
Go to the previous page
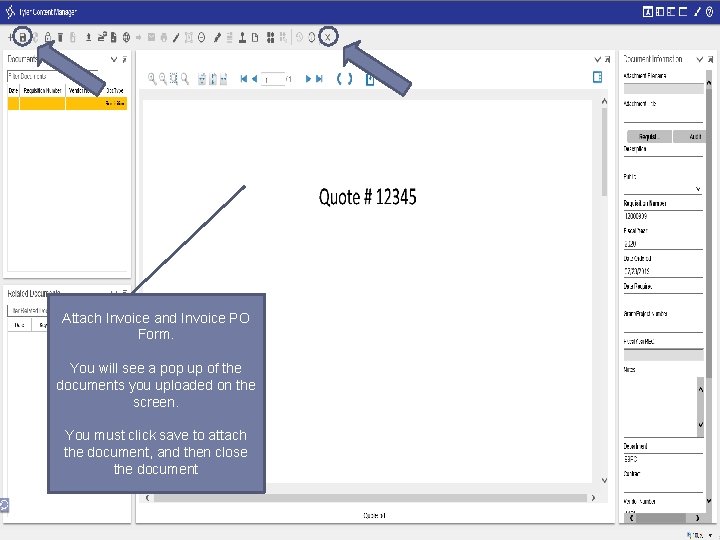[x=254, y=79]
